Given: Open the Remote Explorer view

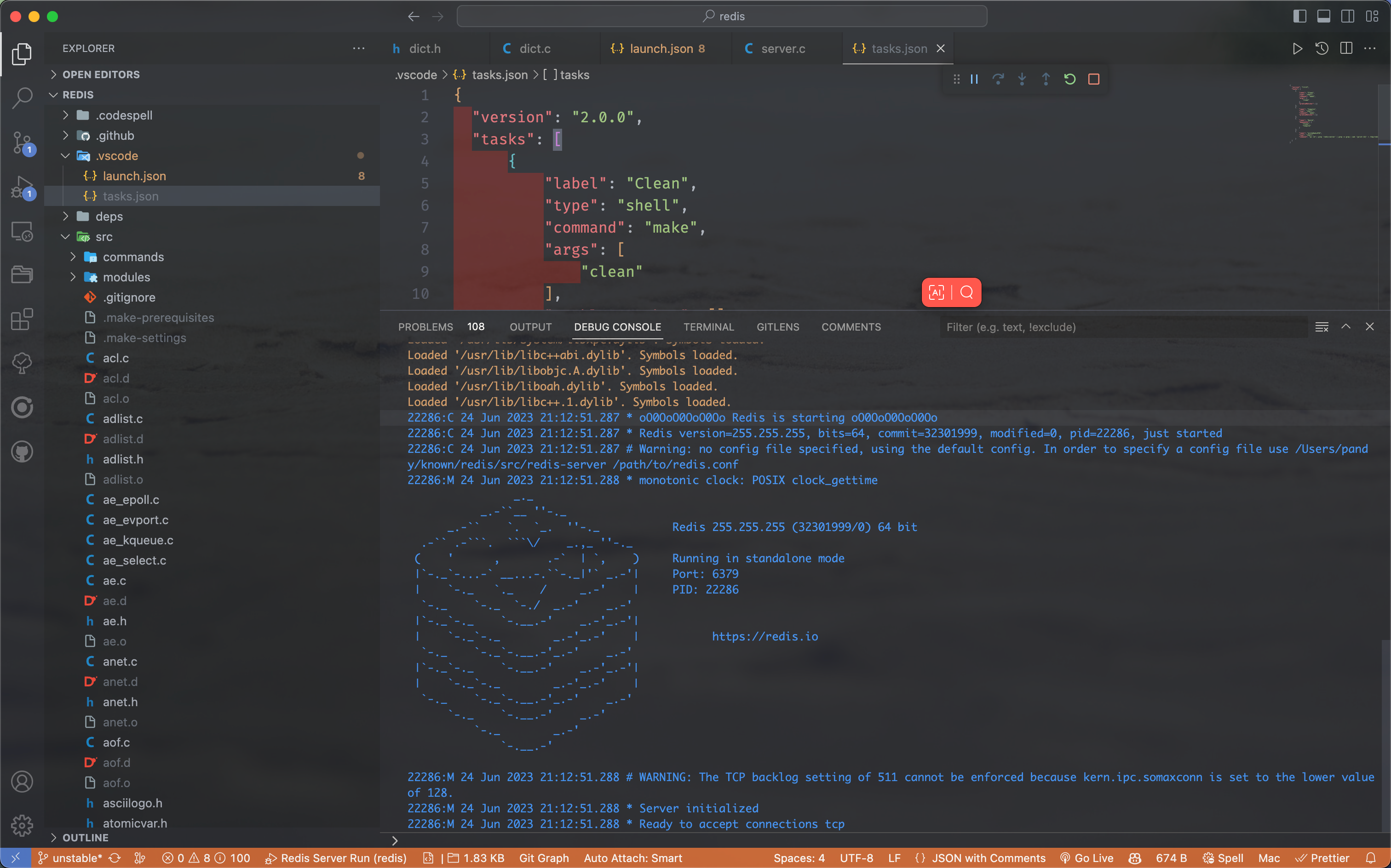Looking at the screenshot, I should 22,231.
